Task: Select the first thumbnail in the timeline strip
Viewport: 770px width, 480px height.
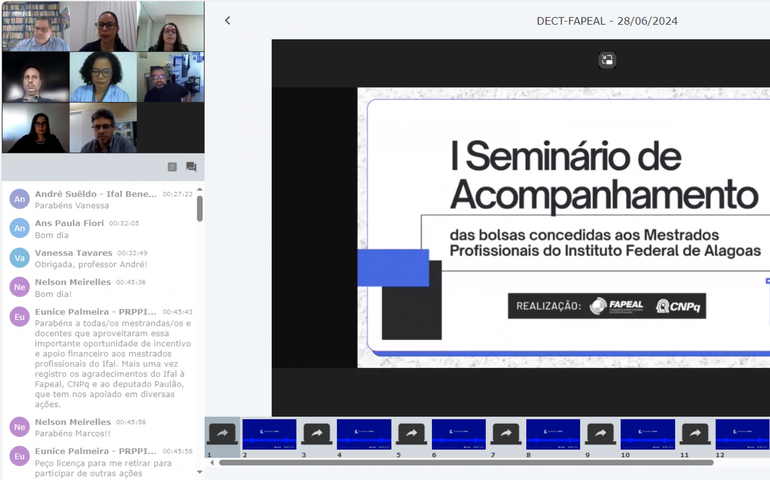Action: click(222, 434)
